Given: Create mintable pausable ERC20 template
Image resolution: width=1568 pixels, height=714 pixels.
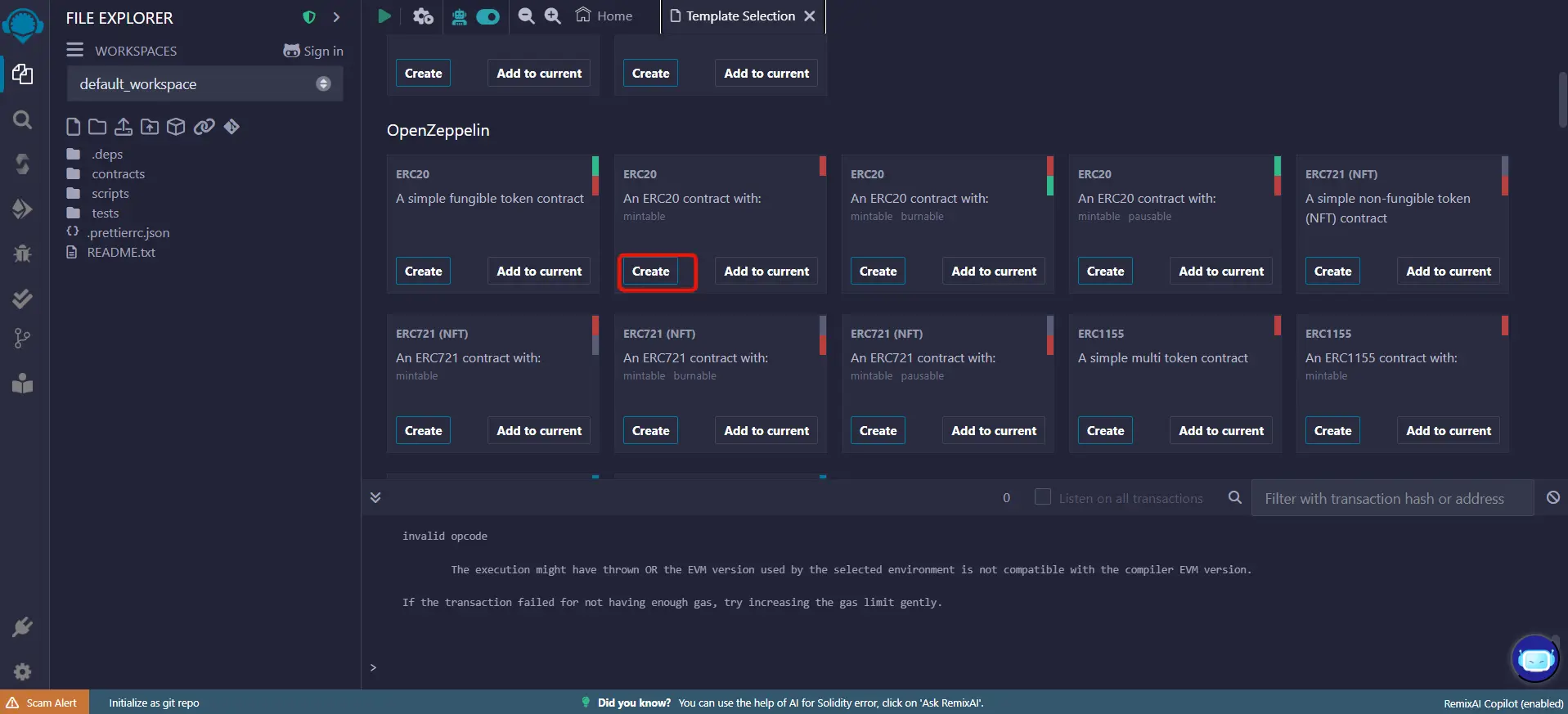Looking at the screenshot, I should [1105, 271].
